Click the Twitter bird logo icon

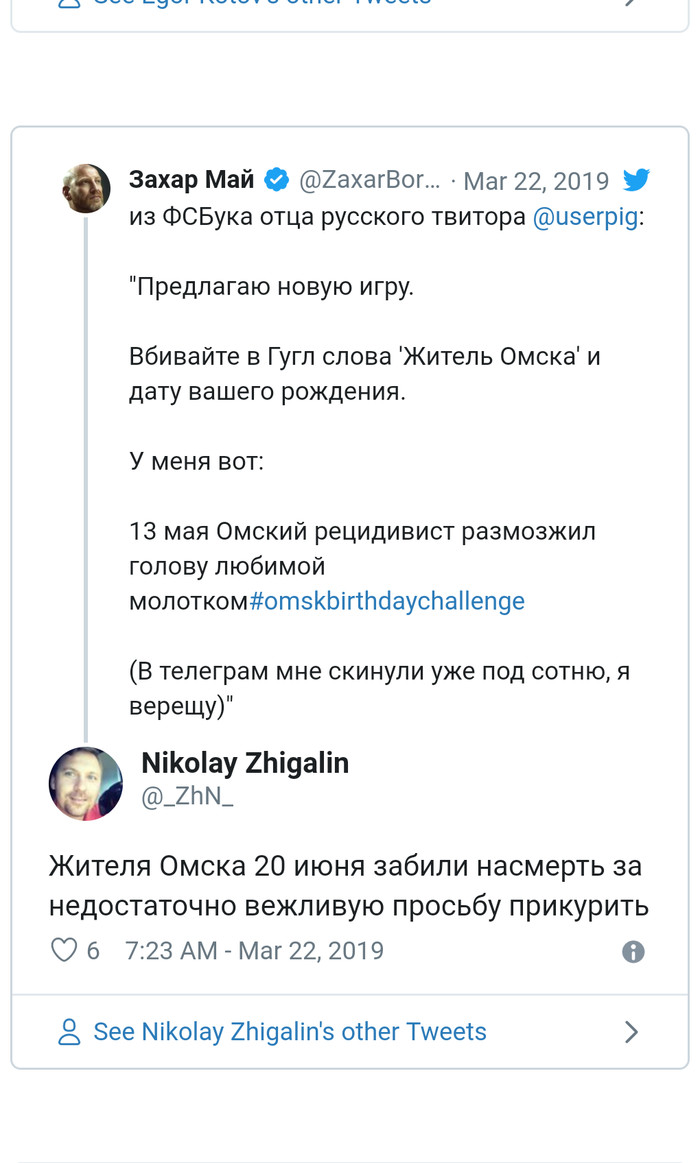tap(636, 180)
